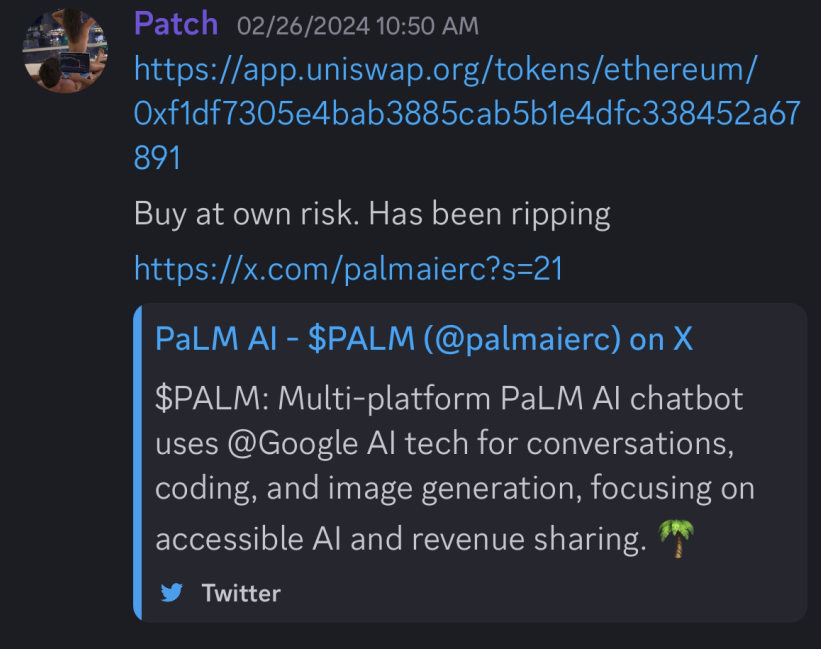This screenshot has width=821, height=649.
Task: Click the "Has been ripping" text
Action: (x=490, y=214)
